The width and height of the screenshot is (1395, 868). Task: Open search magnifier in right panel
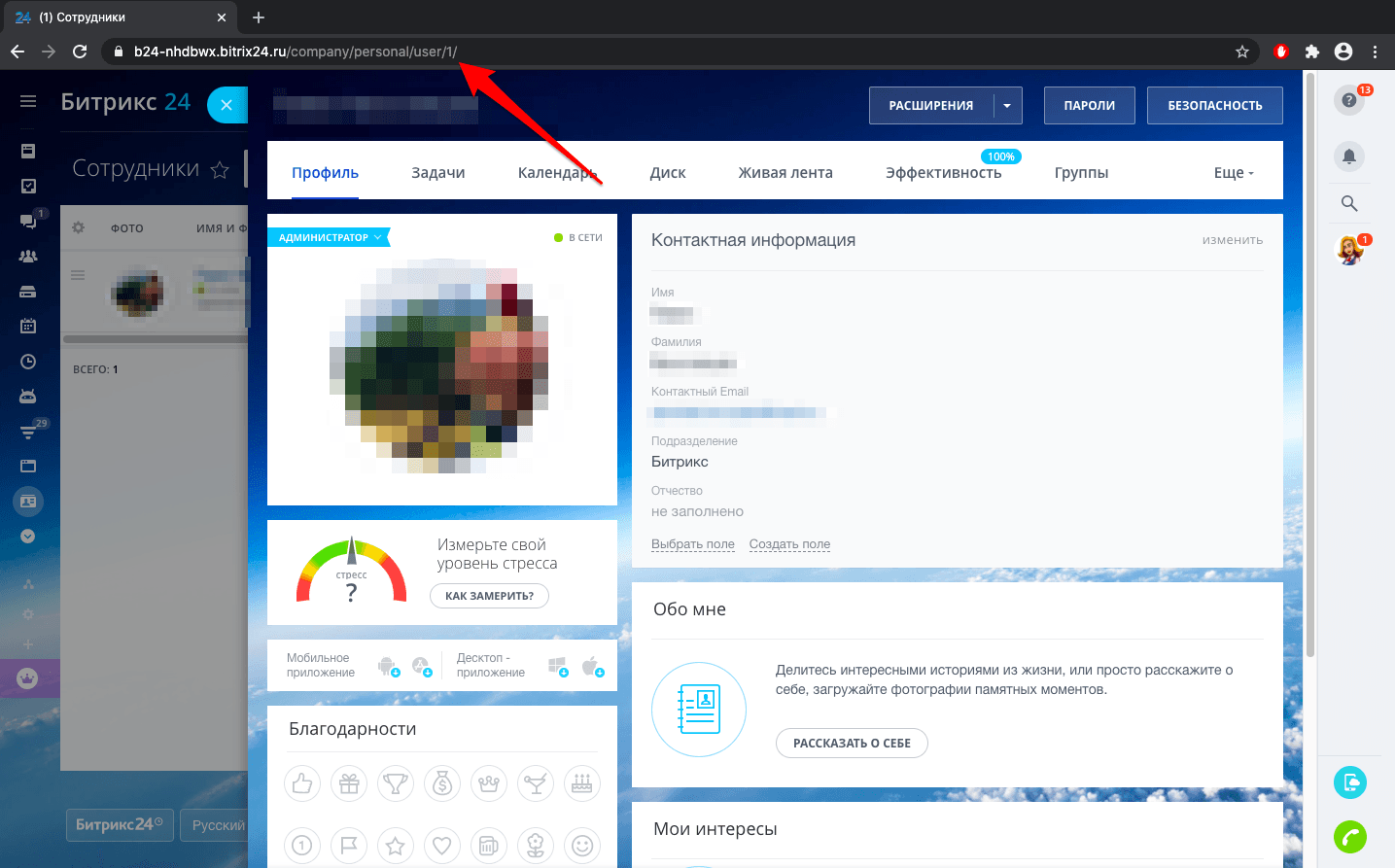tap(1349, 203)
